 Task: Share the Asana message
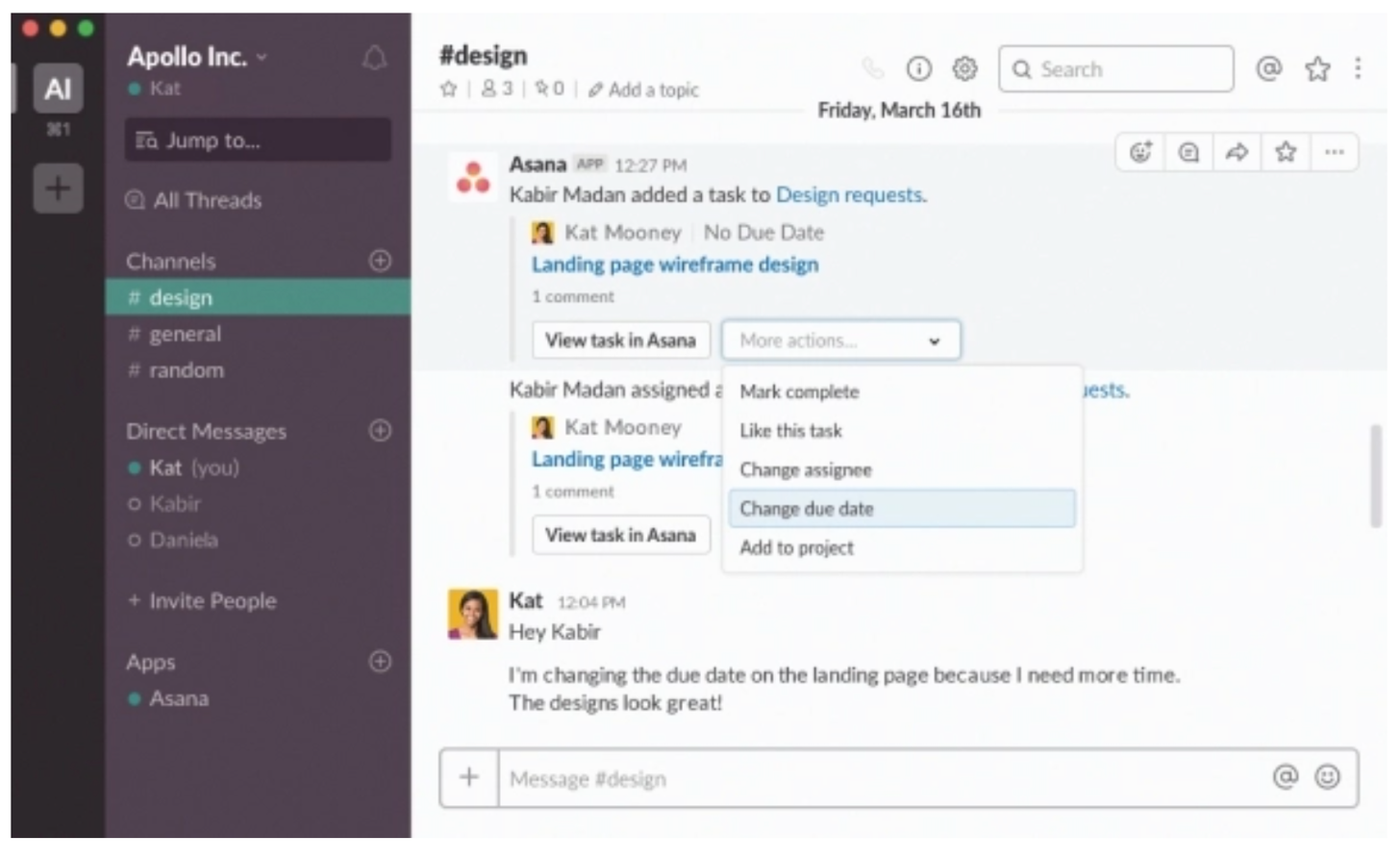click(x=1237, y=152)
